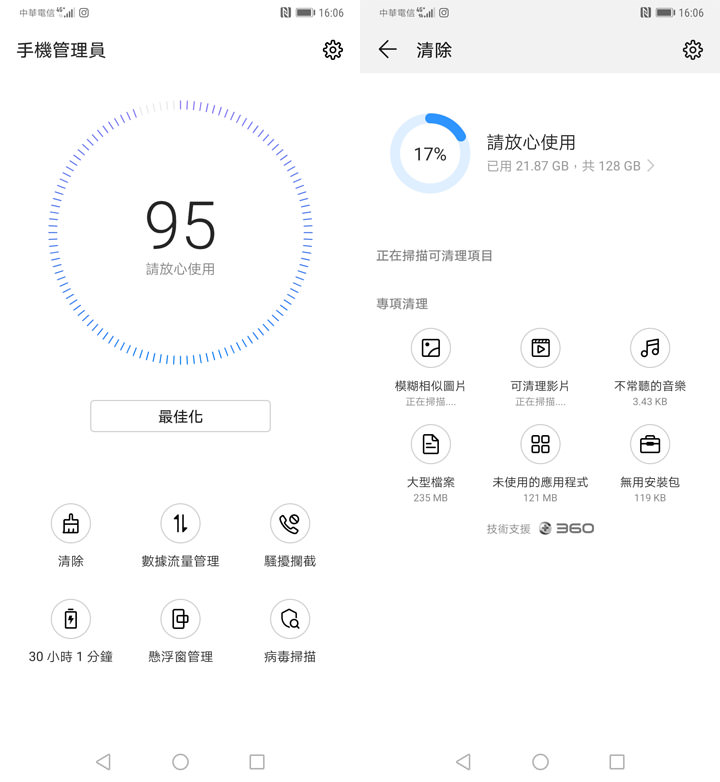Tap the 專項清理 section heading
This screenshot has height=782, width=720.
(x=402, y=304)
